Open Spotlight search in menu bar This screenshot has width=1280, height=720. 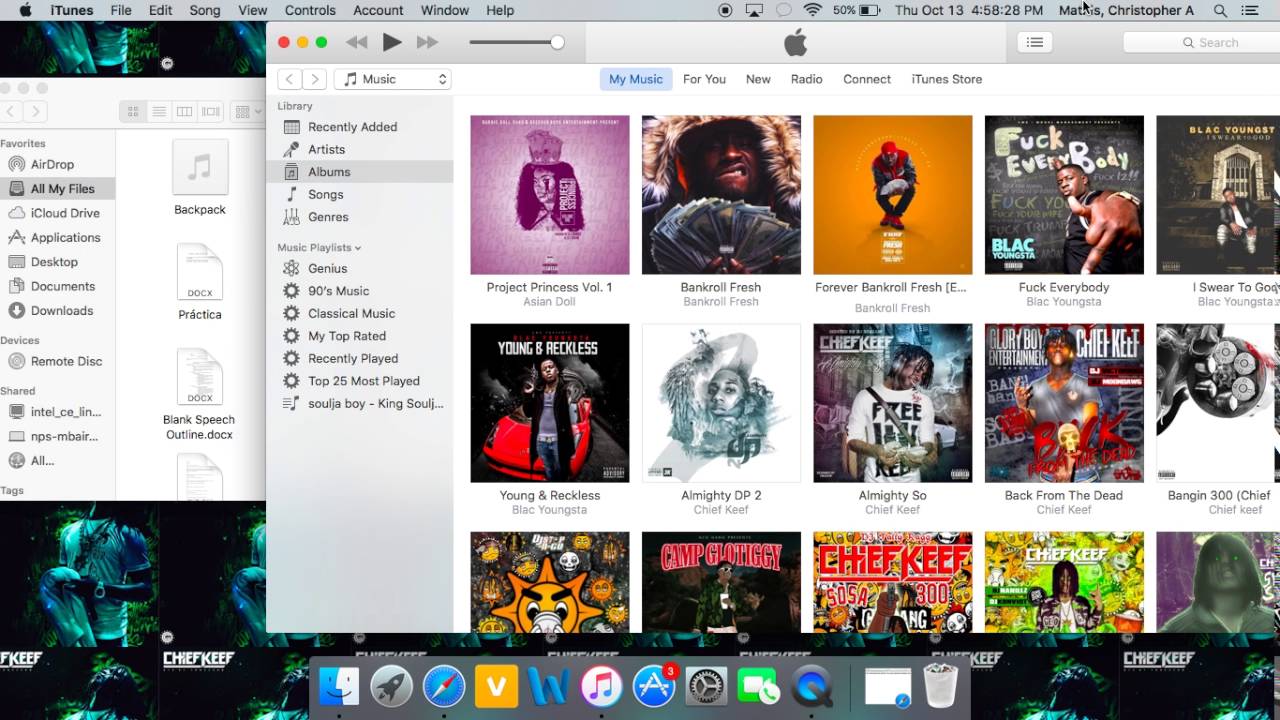(x=1220, y=10)
